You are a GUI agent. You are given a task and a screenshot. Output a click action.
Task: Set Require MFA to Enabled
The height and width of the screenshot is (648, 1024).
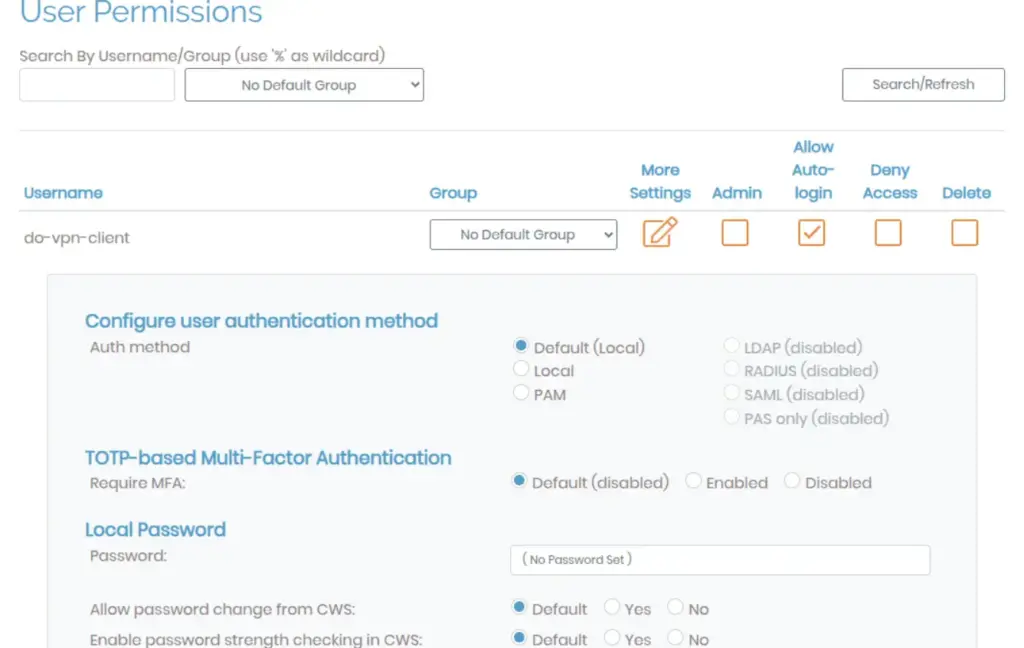694,481
